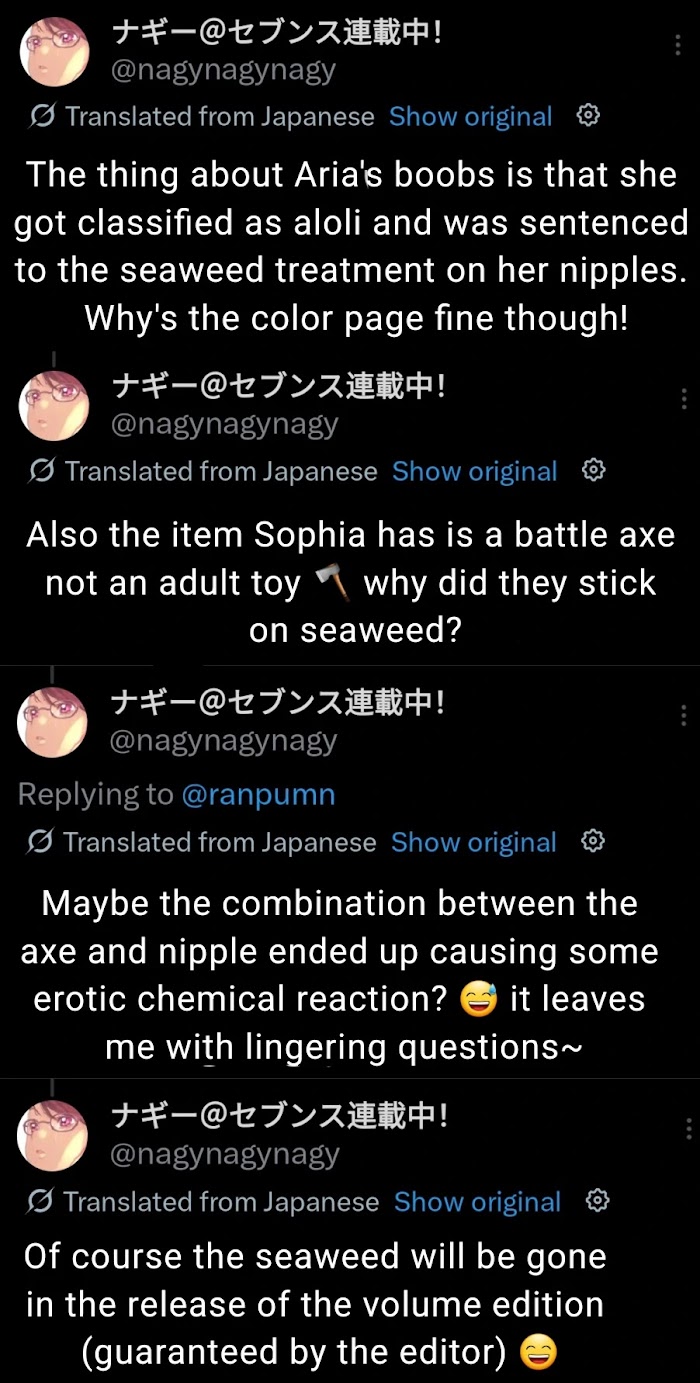Open translation gear on reply to @ranpumn
Screen dimensions: 700x1383
[592, 842]
